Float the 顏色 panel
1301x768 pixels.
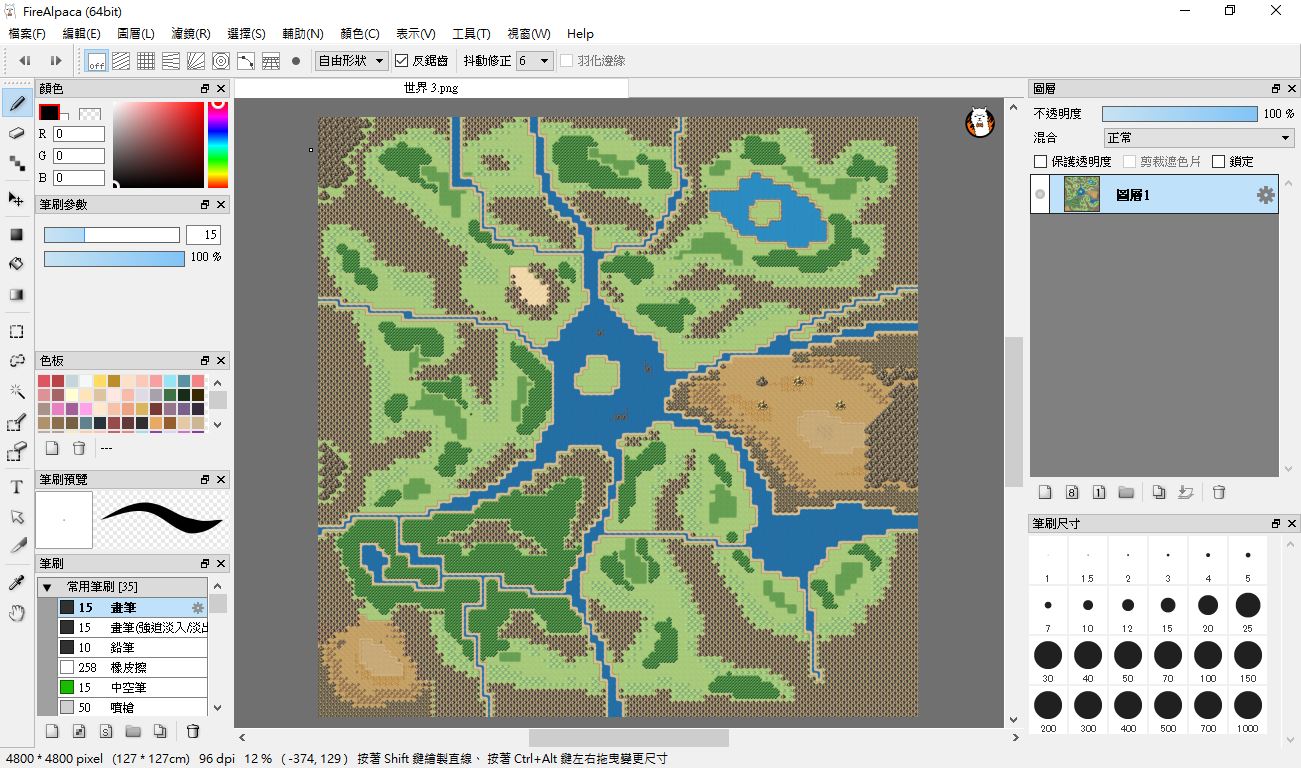point(205,89)
